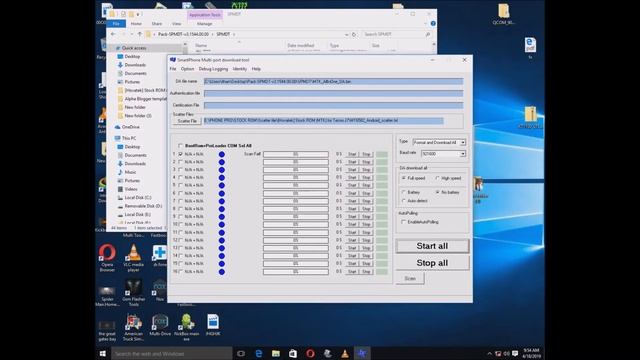640x360 pixels.
Task: Check BootRom+PreLoader COM Sel All
Action: [x=180, y=146]
